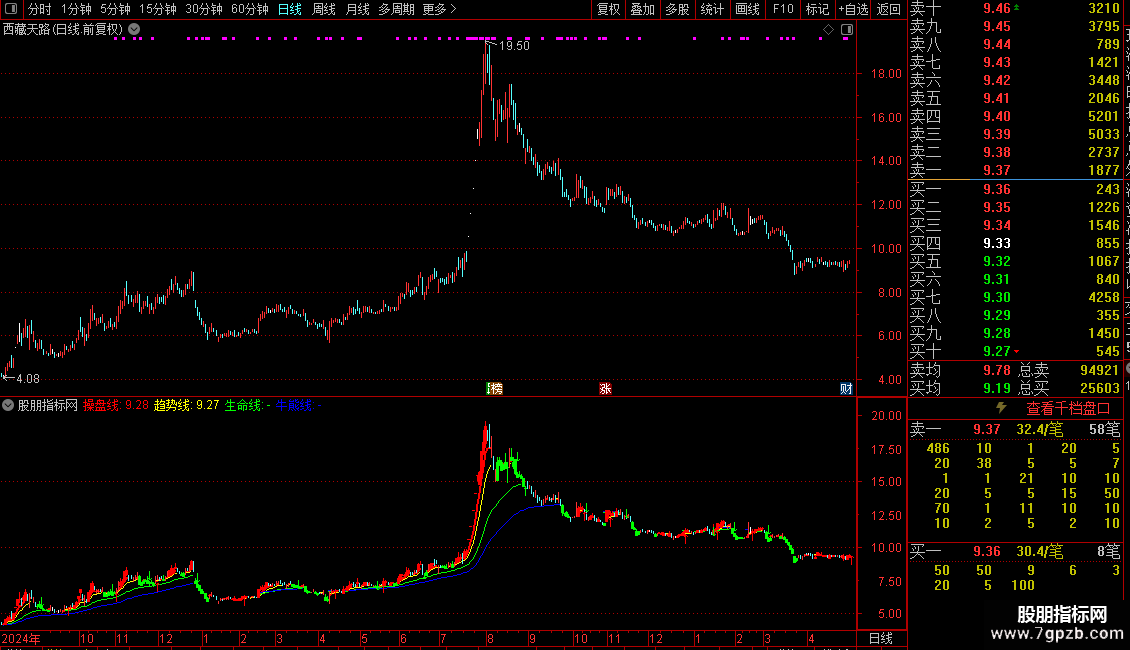The height and width of the screenshot is (650, 1130).
Task: Switch to the 60分钟 period tab
Action: click(x=249, y=9)
